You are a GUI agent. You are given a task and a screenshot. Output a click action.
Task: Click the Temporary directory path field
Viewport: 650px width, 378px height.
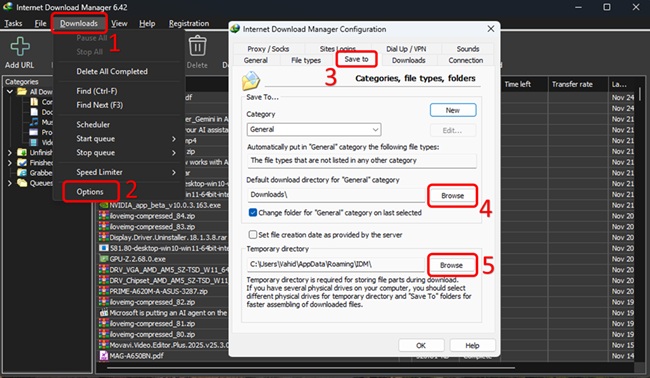(x=336, y=264)
